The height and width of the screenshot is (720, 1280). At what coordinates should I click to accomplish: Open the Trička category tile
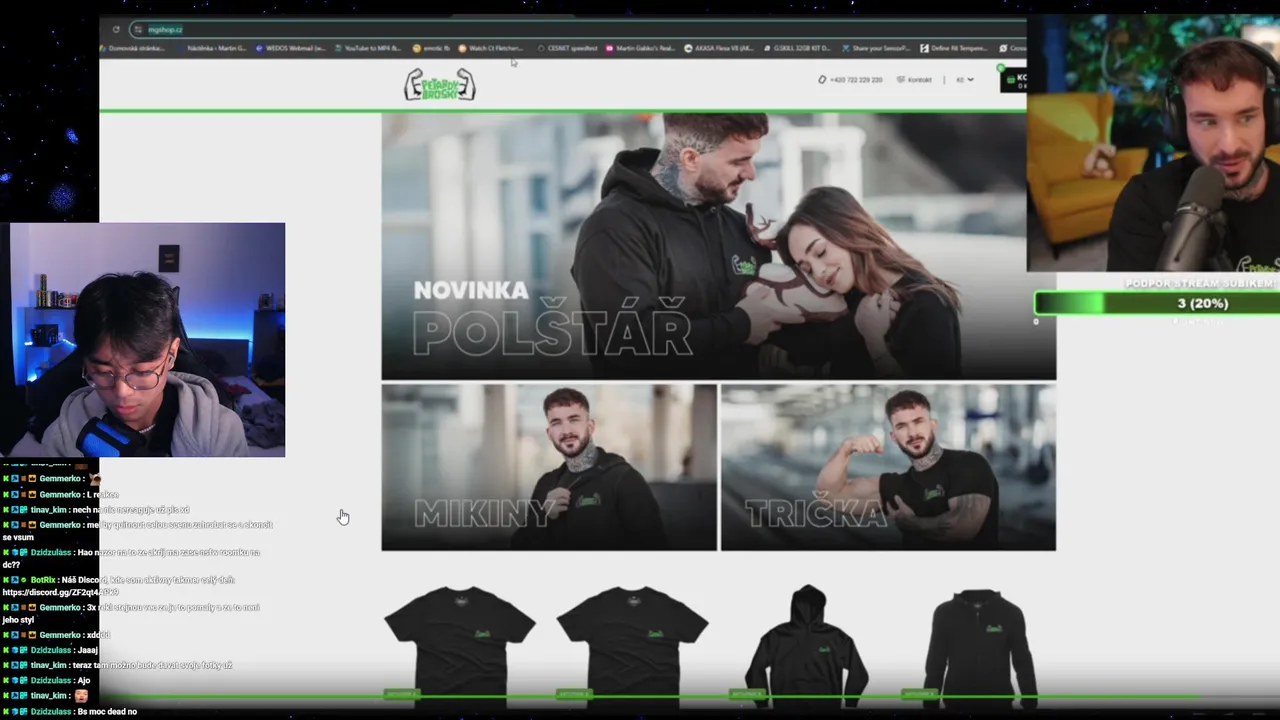888,467
